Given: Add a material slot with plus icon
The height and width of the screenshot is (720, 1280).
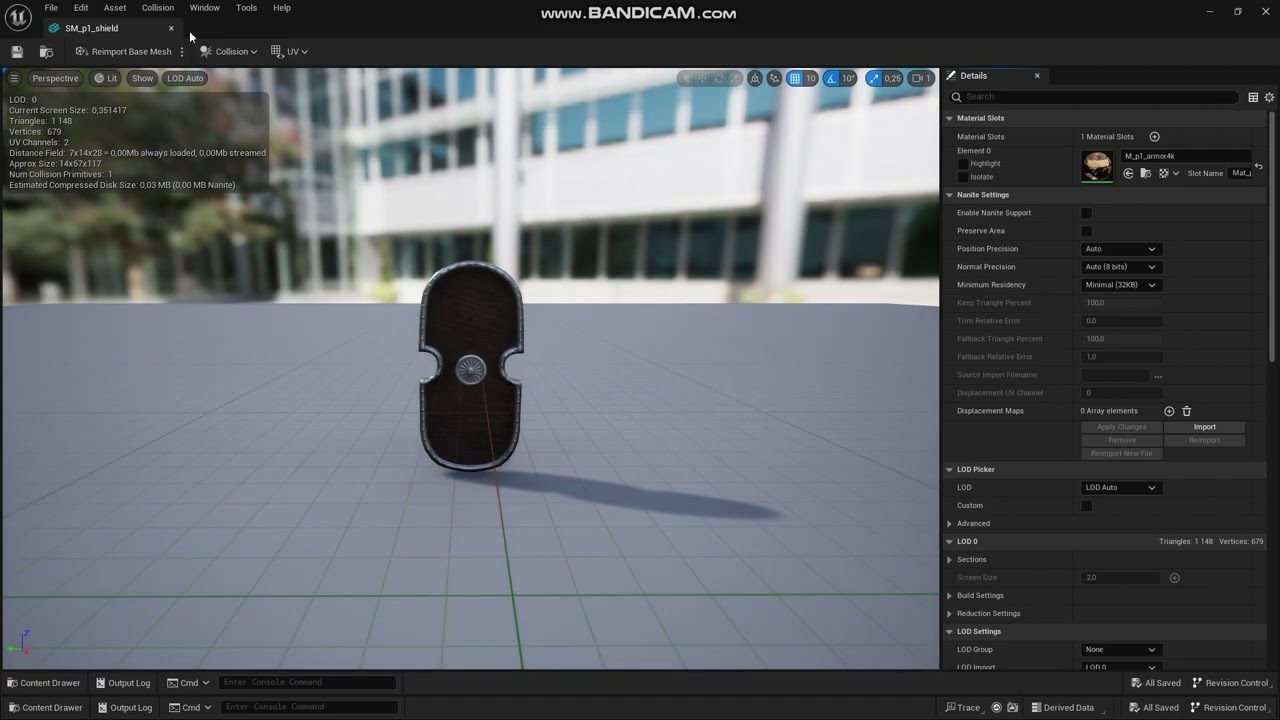Looking at the screenshot, I should tap(1154, 137).
